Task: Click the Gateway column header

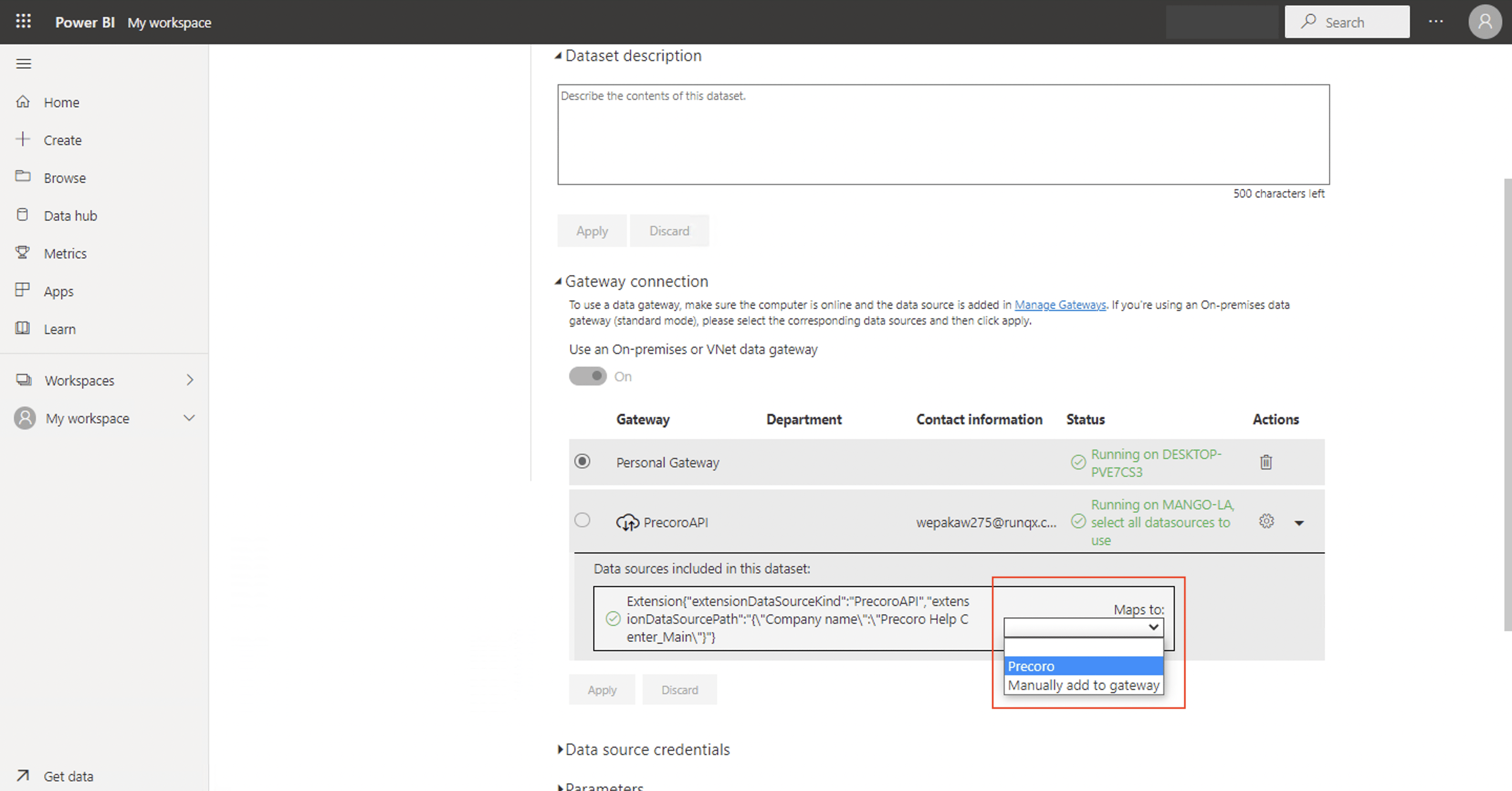Action: tap(643, 419)
